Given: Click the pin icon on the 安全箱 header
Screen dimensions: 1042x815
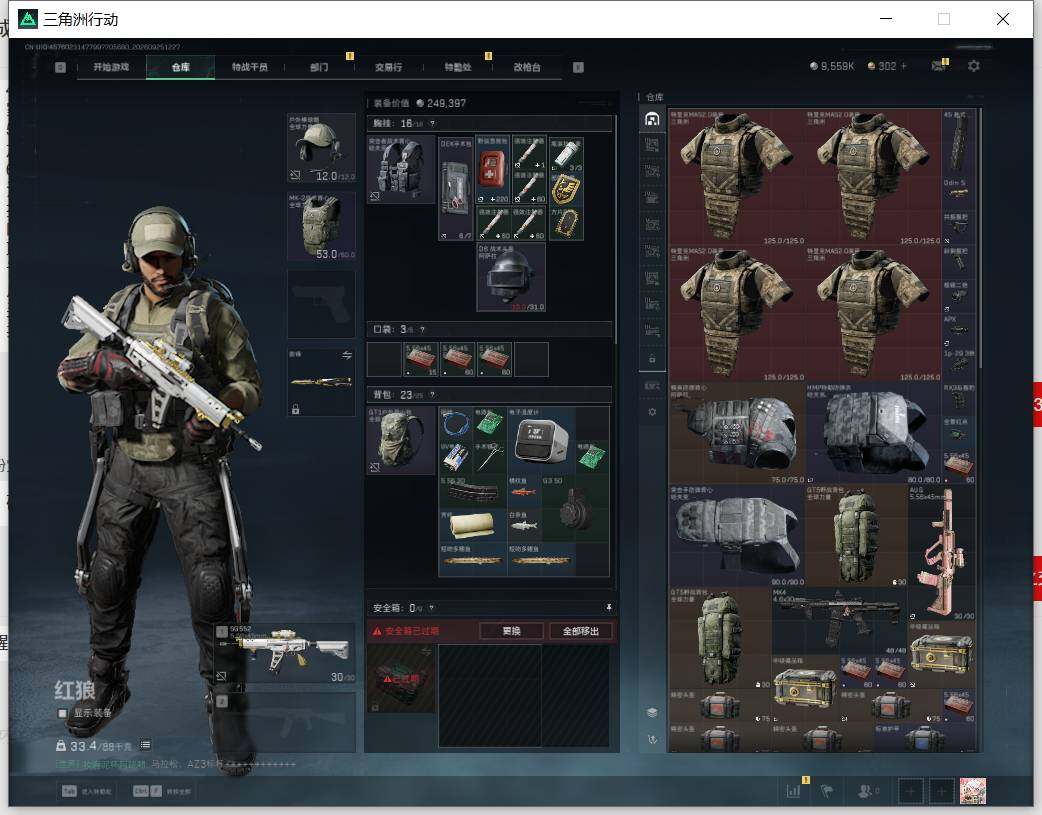Looking at the screenshot, I should point(608,608).
